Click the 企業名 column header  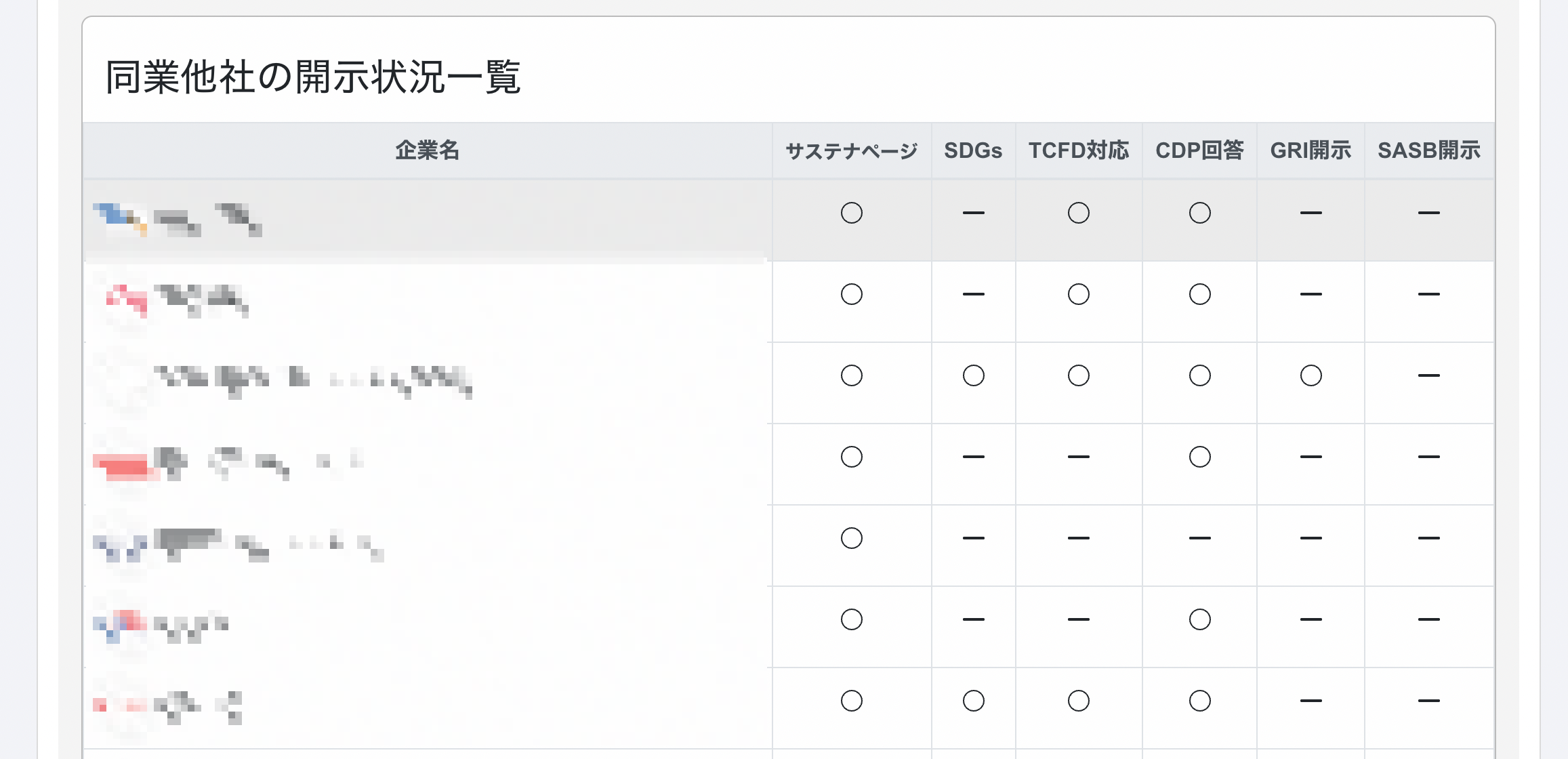click(427, 150)
